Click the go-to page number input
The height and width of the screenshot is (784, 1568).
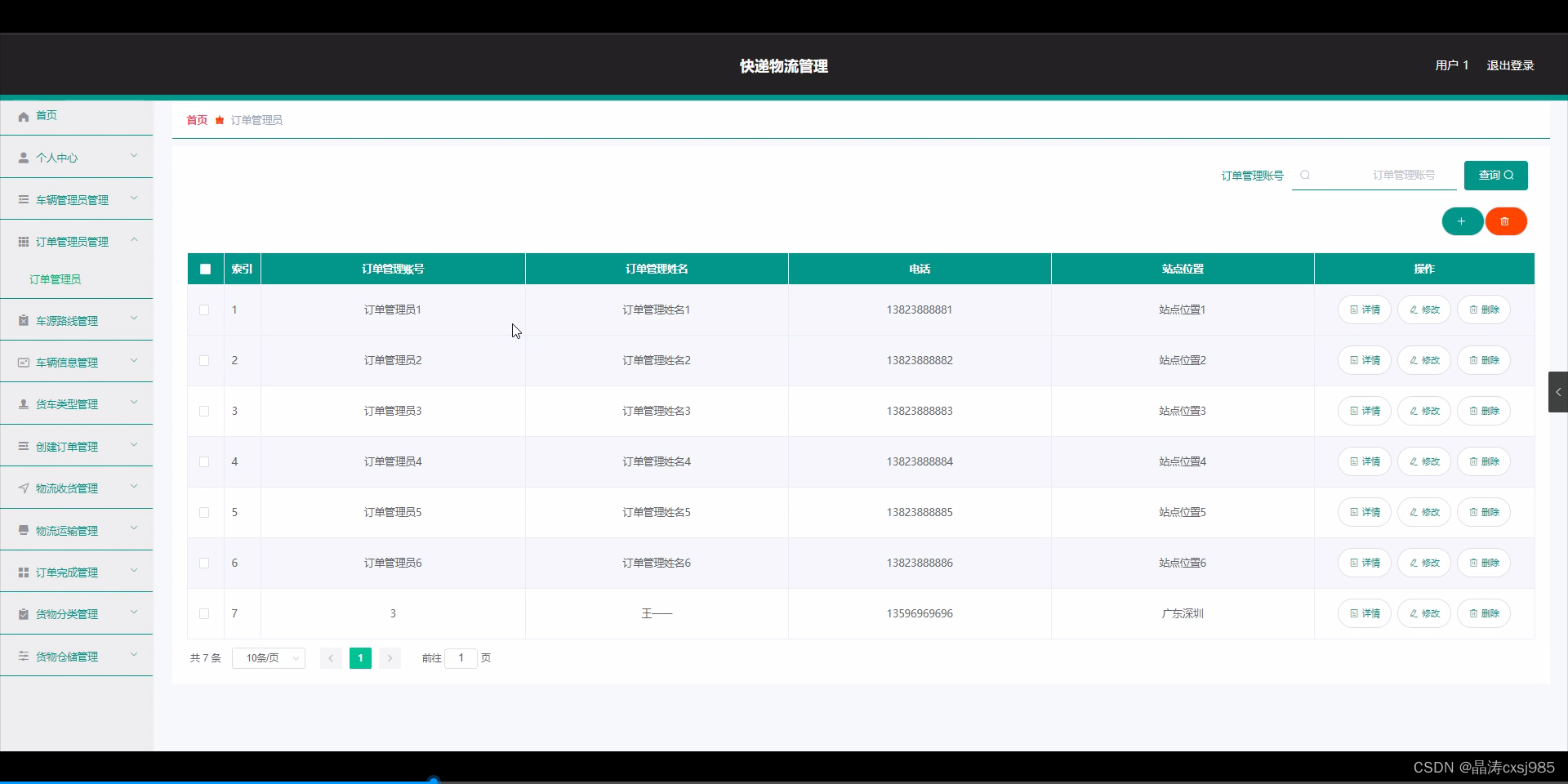(x=461, y=658)
